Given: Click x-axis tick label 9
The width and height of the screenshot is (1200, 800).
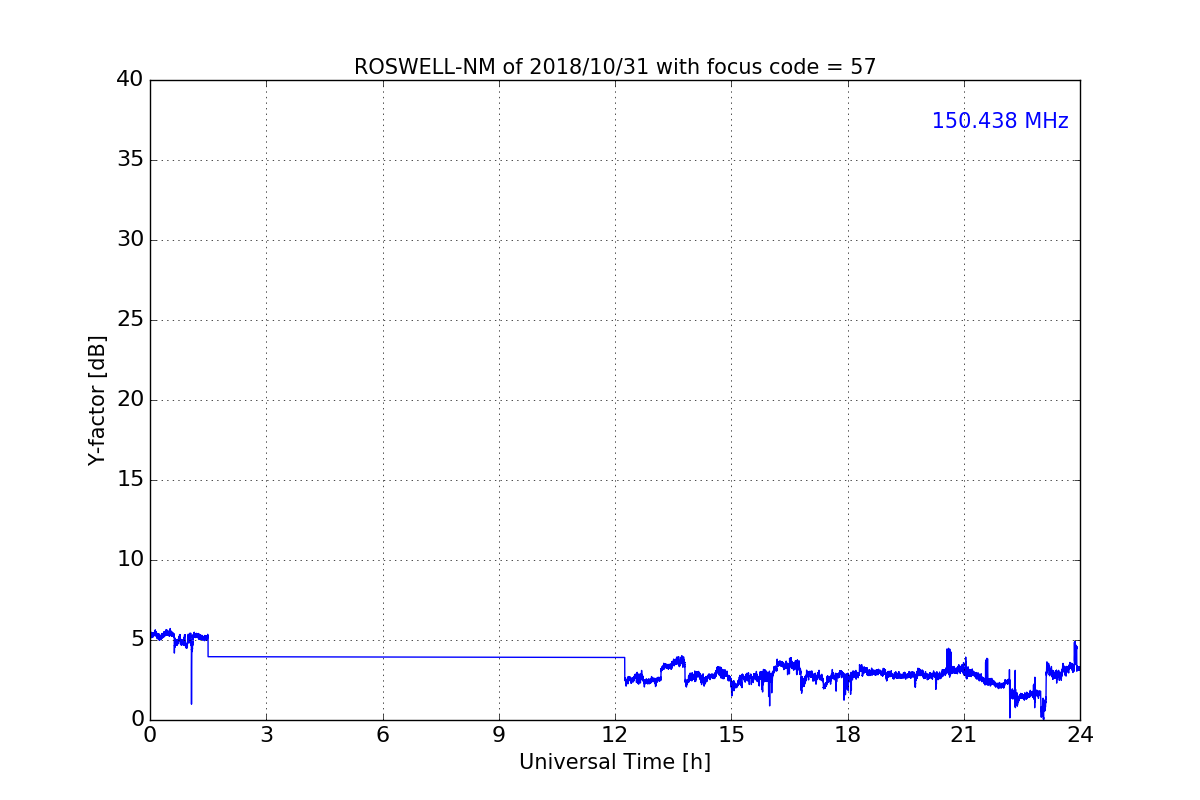Looking at the screenshot, I should (499, 735).
